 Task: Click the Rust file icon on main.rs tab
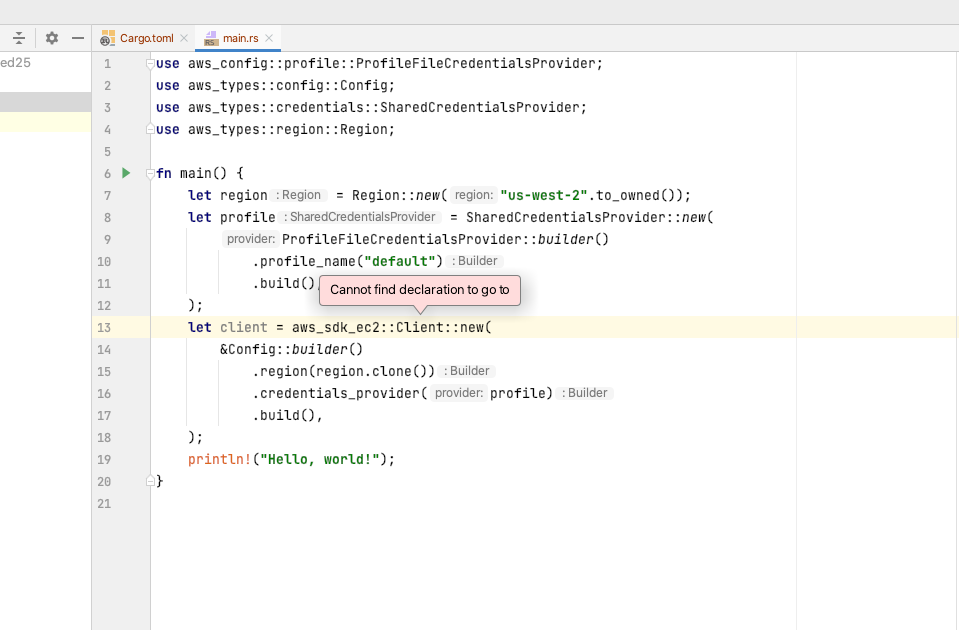tap(210, 37)
